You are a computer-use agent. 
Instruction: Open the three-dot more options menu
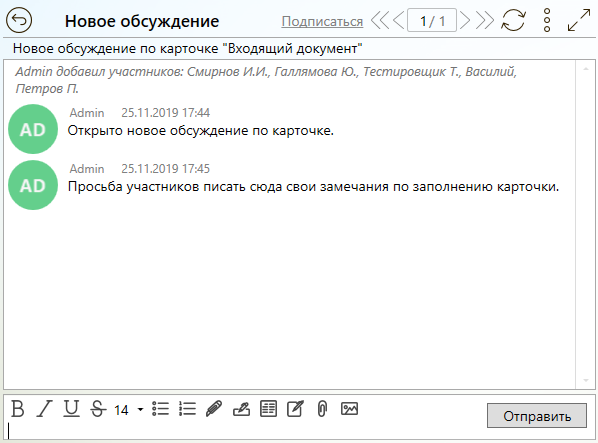click(547, 20)
